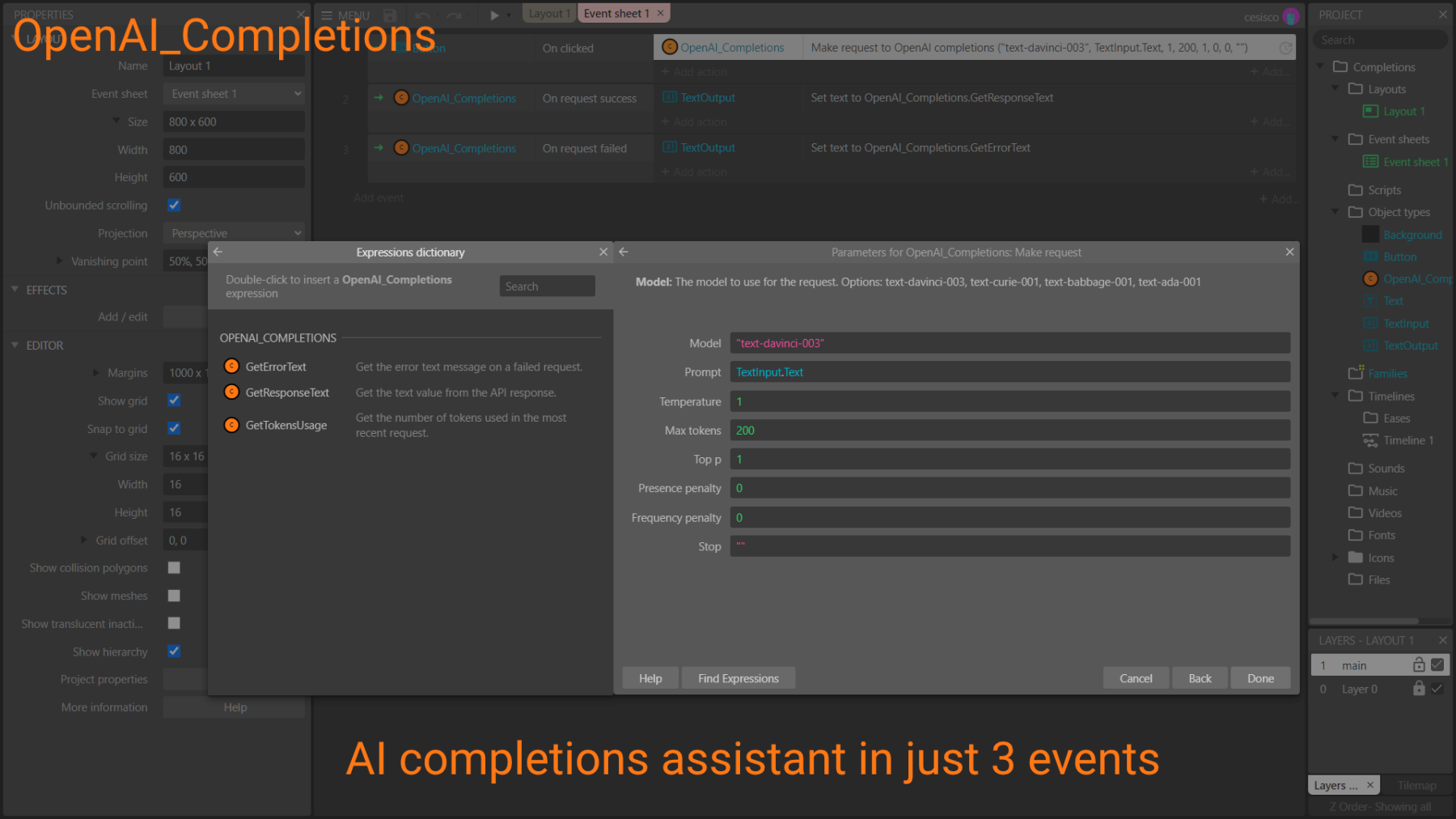Disable the Snap to grid checkbox
1456x819 pixels.
point(174,428)
